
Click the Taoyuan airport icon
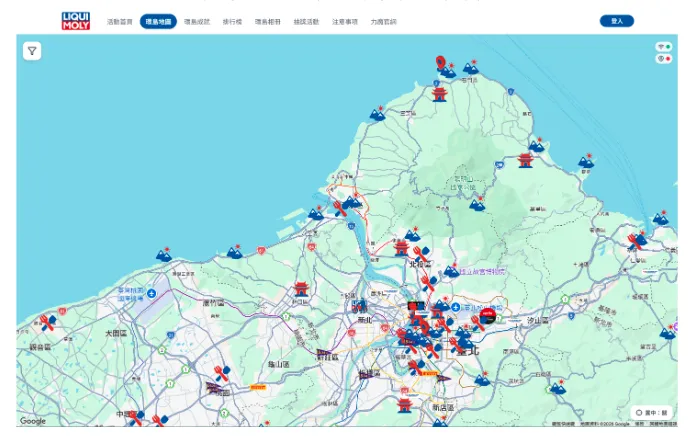[x=151, y=293]
